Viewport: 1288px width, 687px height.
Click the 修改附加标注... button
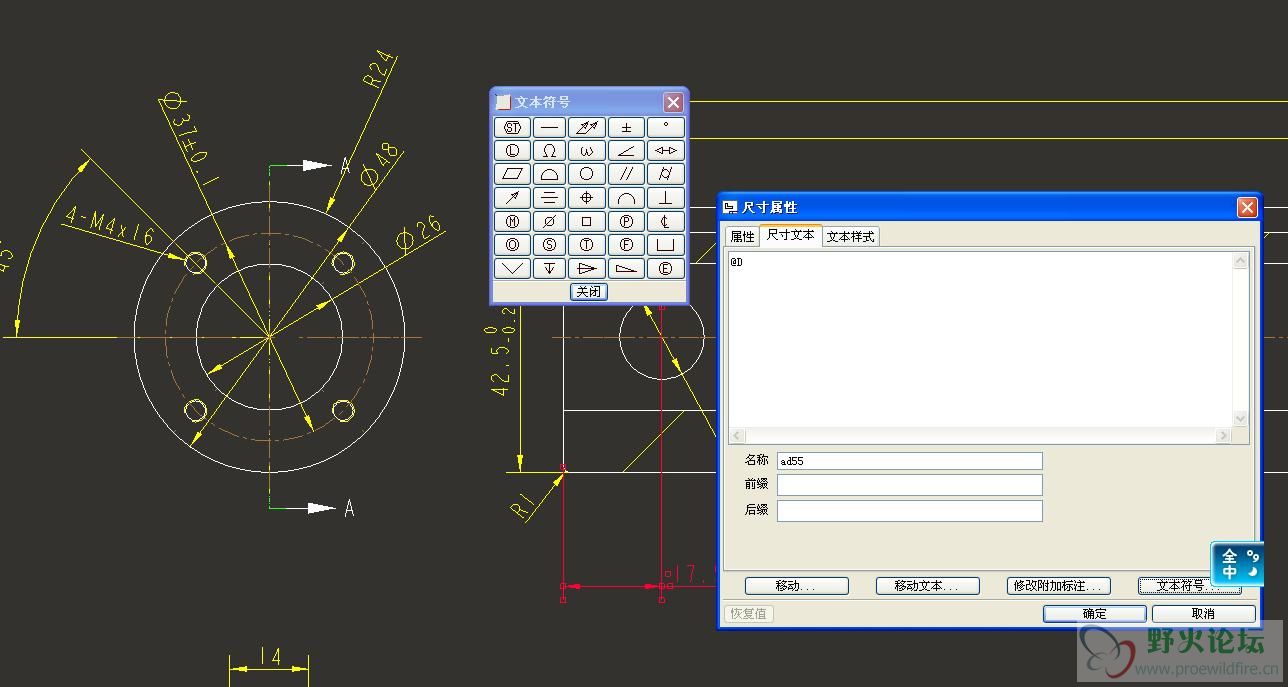[1059, 586]
